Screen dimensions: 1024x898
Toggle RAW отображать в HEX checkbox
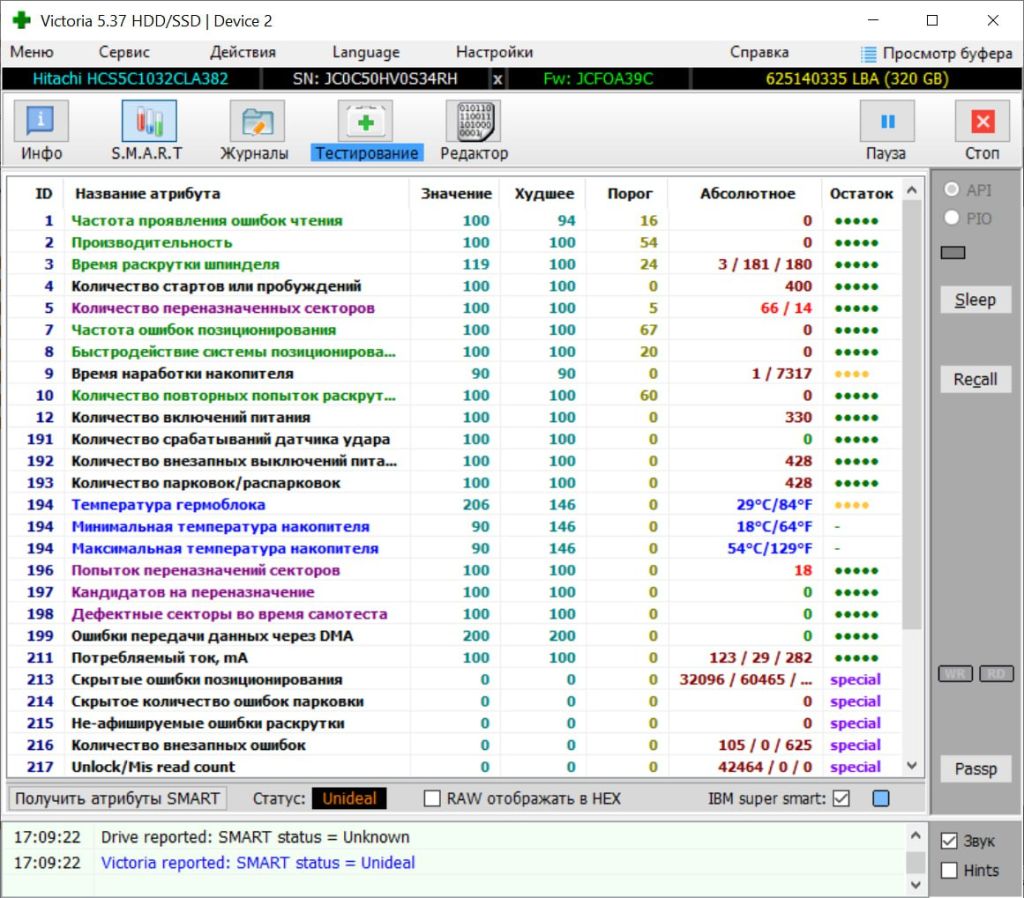pos(432,798)
